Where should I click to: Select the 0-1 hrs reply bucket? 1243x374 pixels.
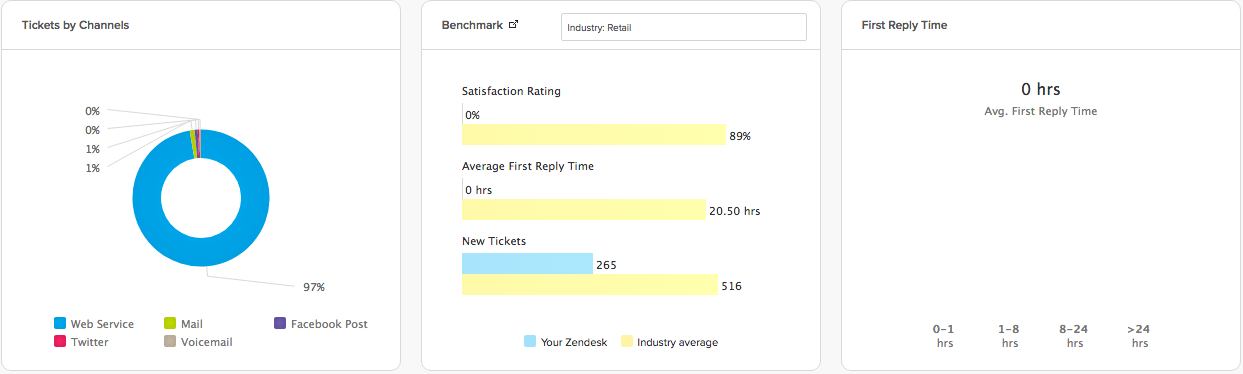pos(944,335)
